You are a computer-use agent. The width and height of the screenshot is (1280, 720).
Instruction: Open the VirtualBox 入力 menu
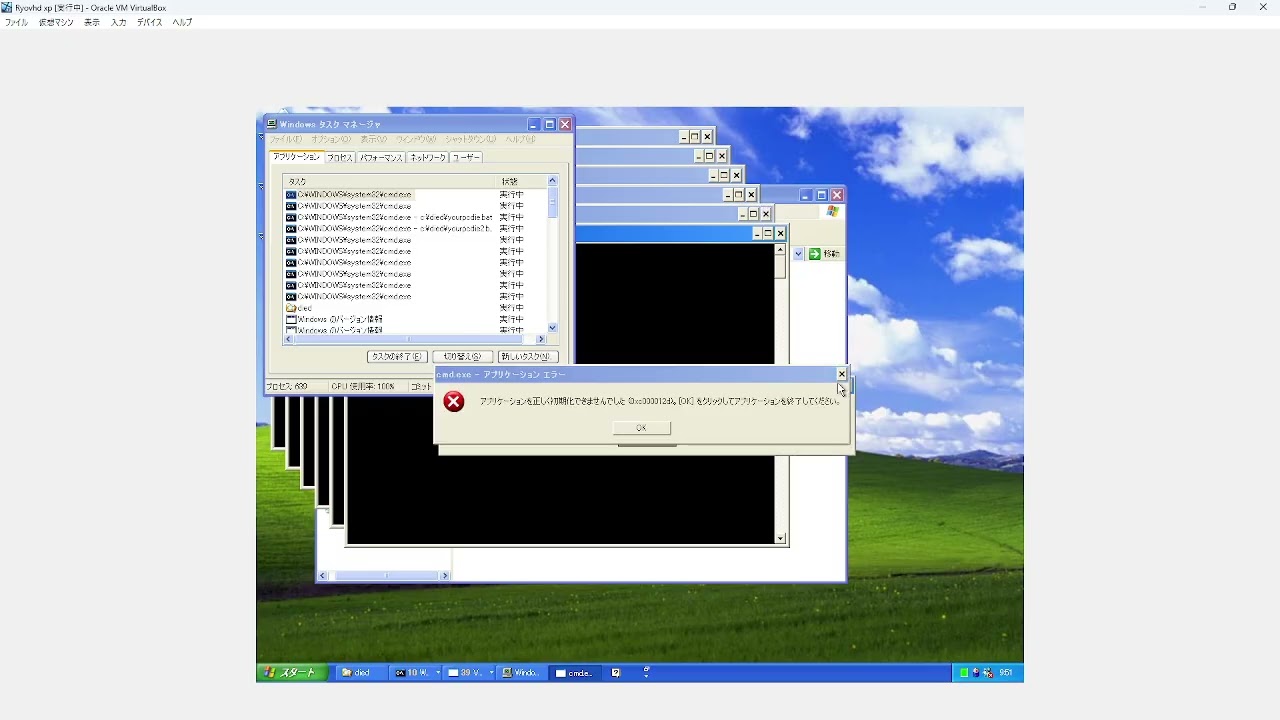(x=119, y=22)
